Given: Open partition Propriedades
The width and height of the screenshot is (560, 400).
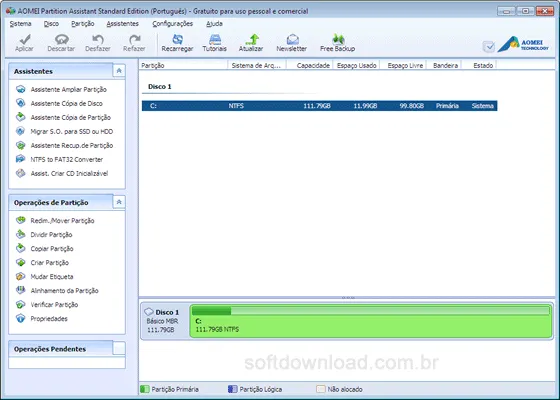Looking at the screenshot, I should pos(49,319).
